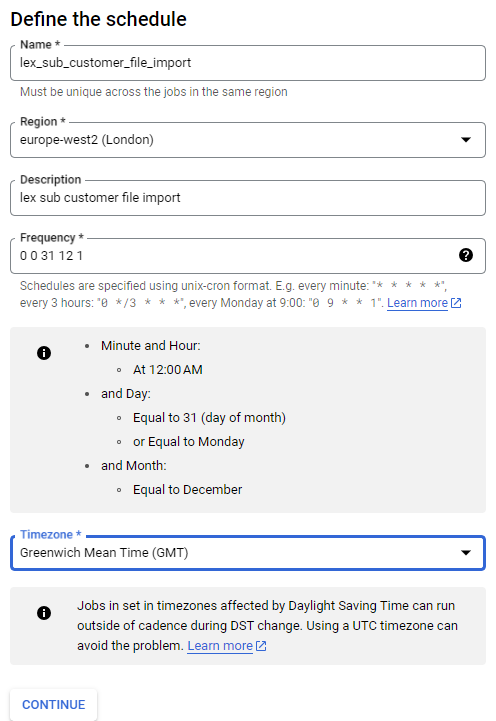The height and width of the screenshot is (721, 496).
Task: Select the europe-west2 (London) region field
Action: coord(248,140)
